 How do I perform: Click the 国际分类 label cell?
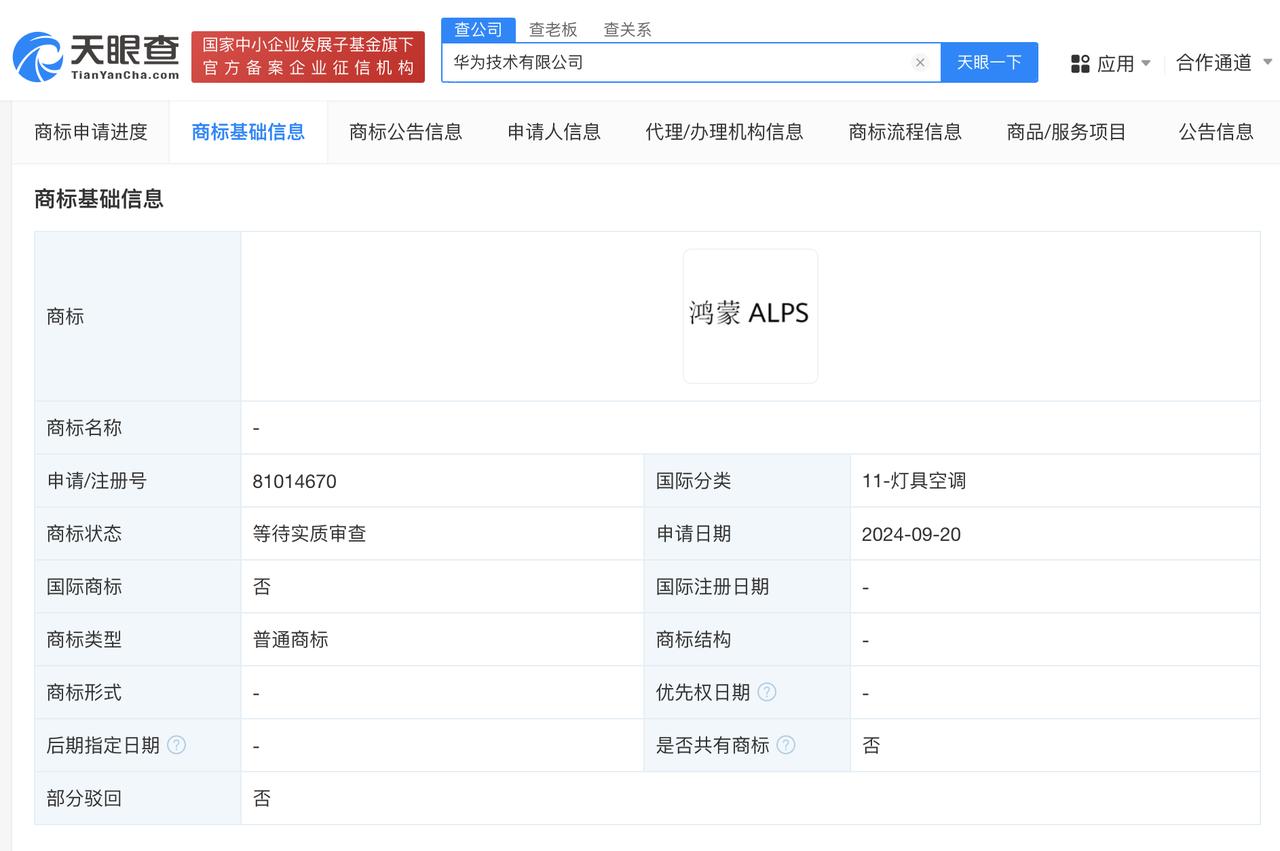click(747, 481)
